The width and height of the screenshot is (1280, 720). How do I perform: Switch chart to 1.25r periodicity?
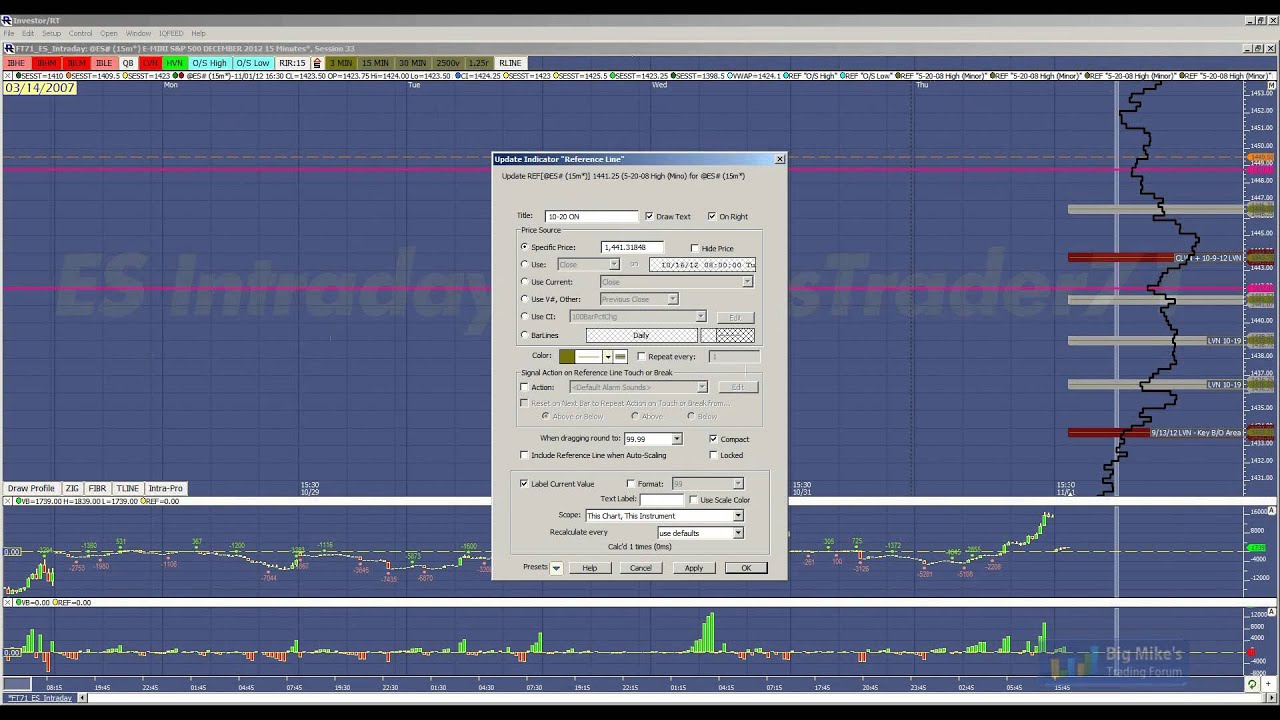(479, 63)
